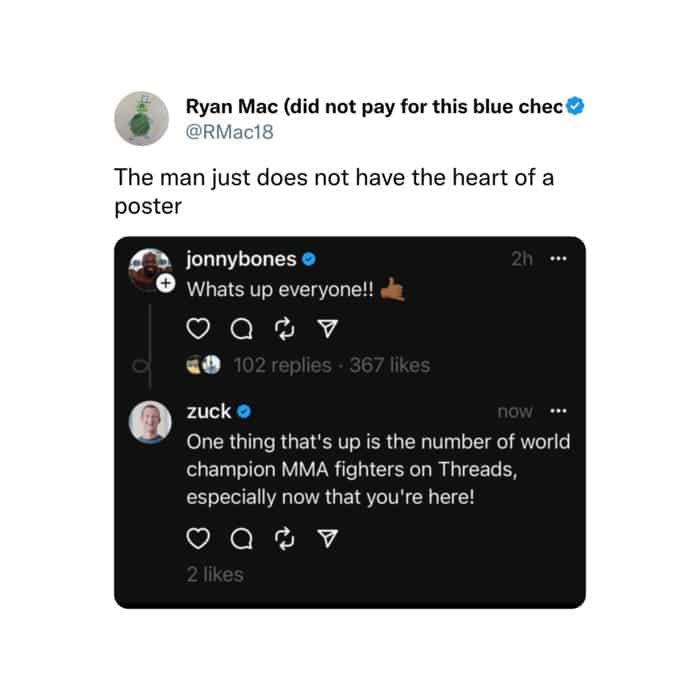Repost zuck's reply
This screenshot has width=700, height=700.
(284, 539)
